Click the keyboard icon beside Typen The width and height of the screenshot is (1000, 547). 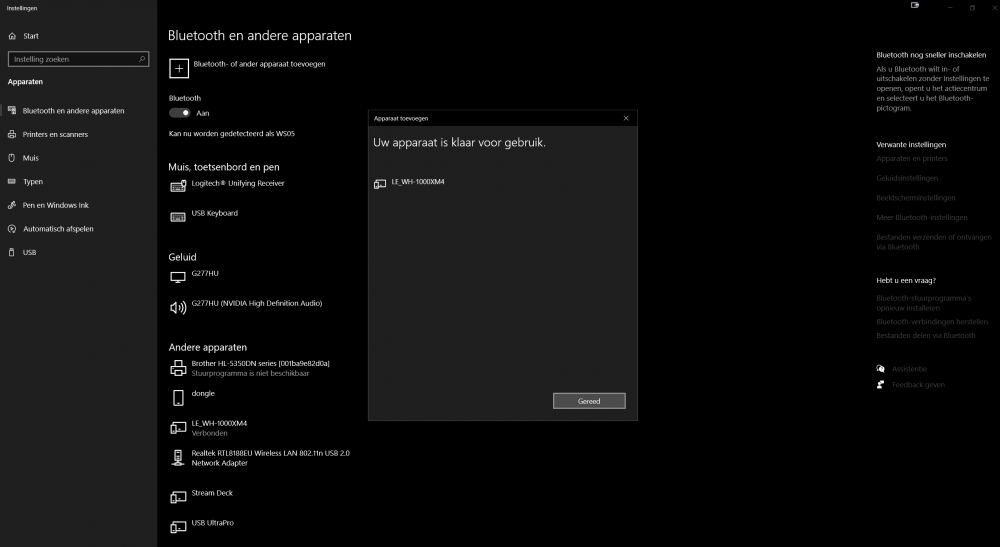tap(11, 182)
